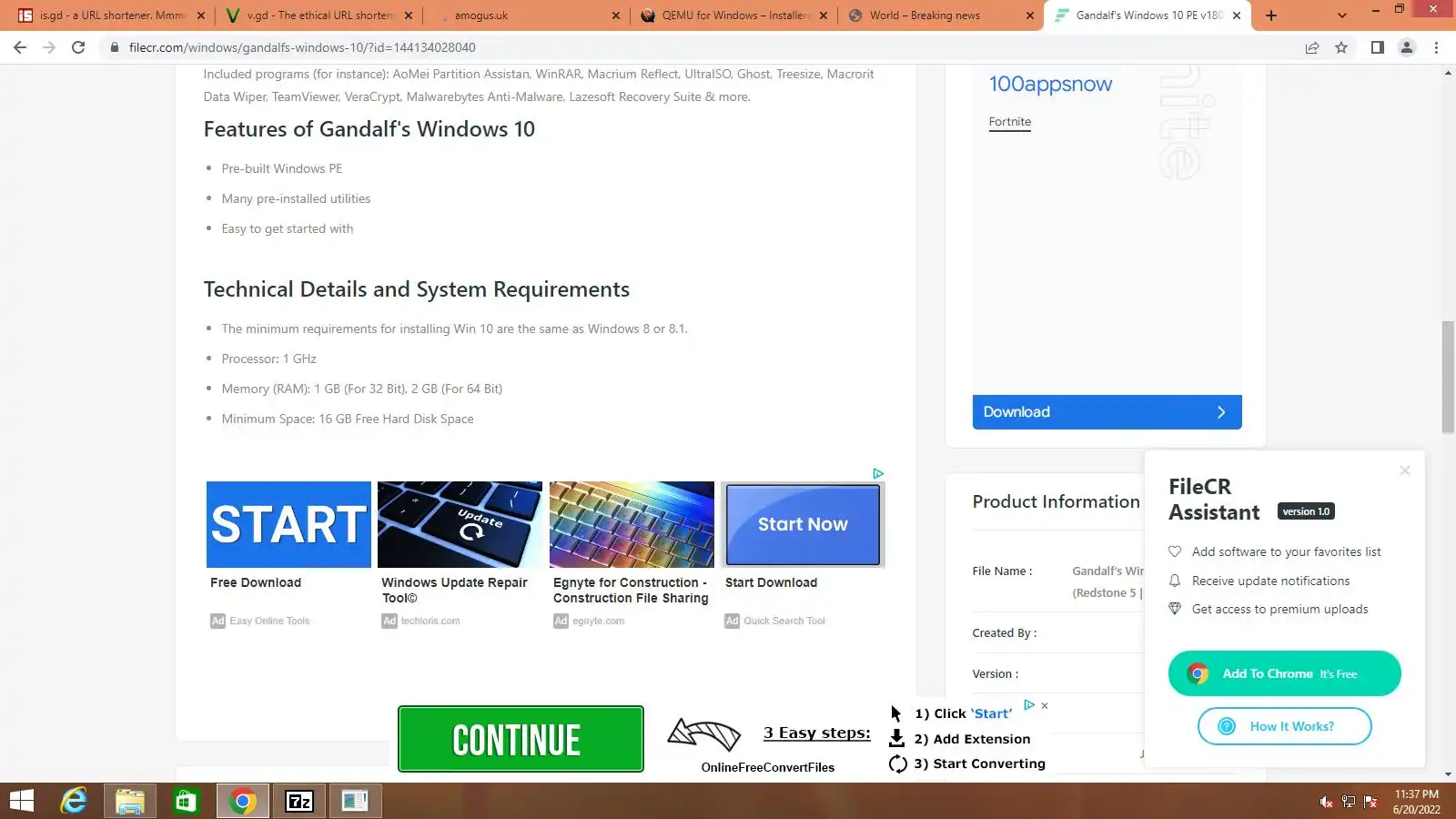Open the 100appsnow ad title

click(x=1050, y=84)
